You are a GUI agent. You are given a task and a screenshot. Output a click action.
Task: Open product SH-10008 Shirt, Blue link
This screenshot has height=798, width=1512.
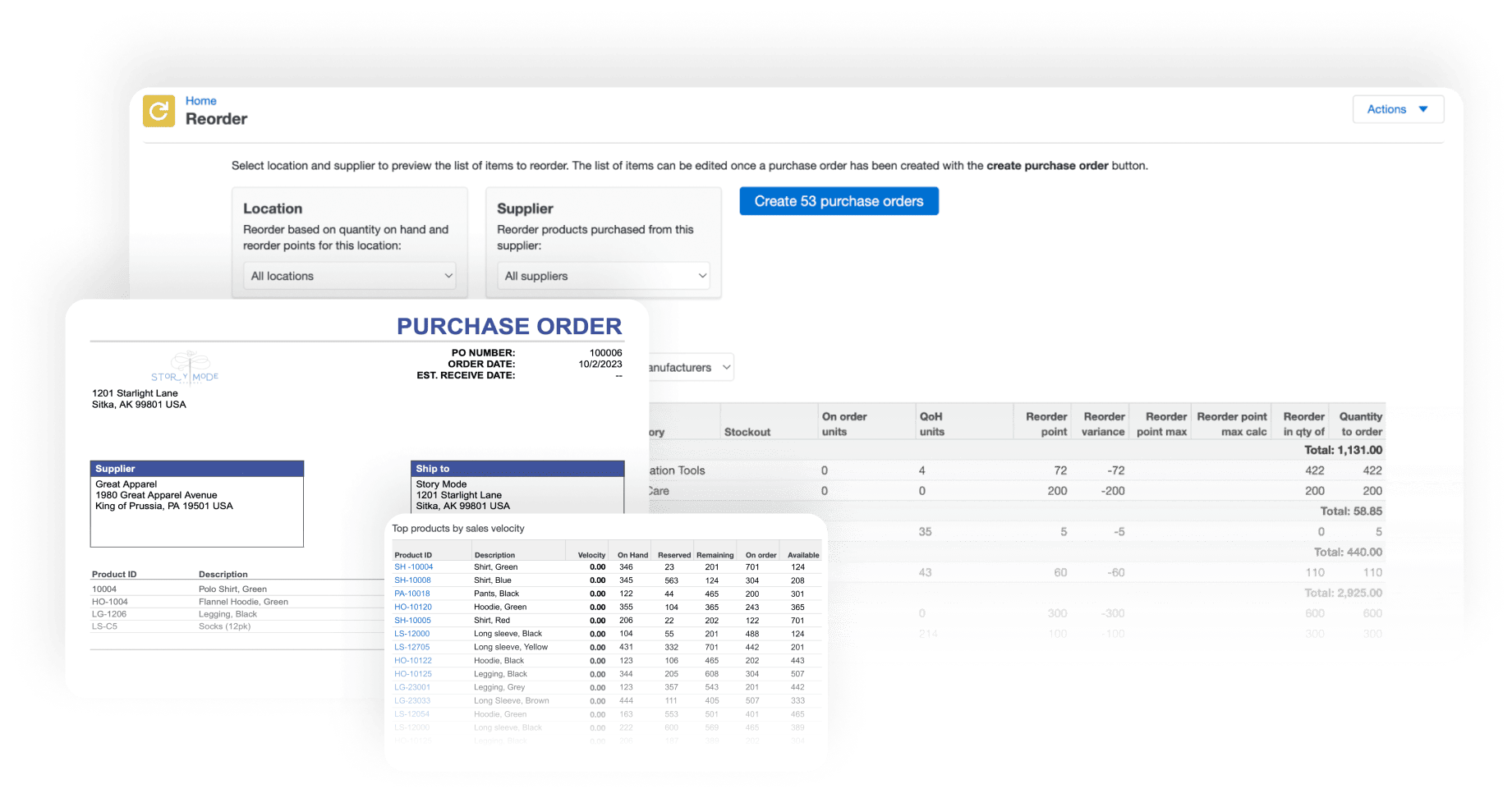tap(412, 580)
